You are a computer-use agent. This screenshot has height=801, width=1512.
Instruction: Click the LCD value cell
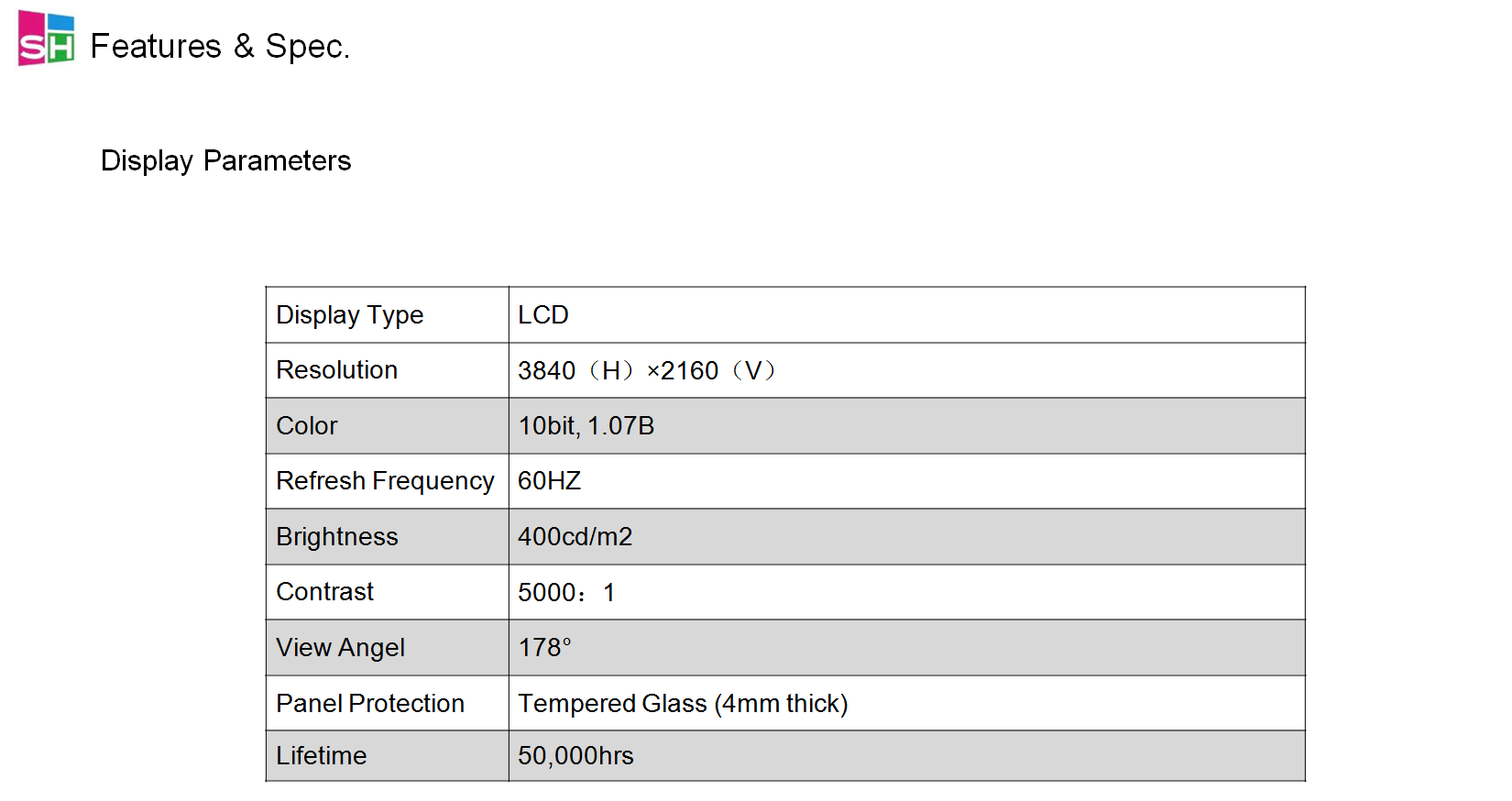543,315
